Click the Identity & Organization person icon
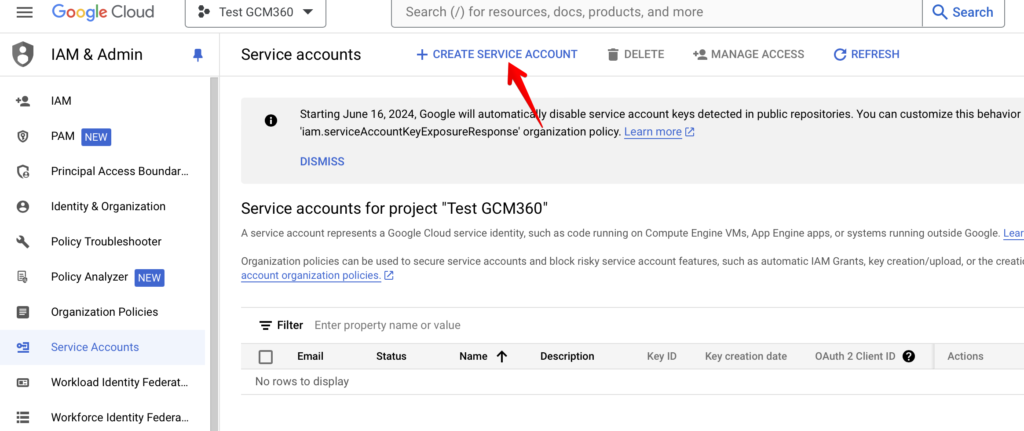This screenshot has height=431, width=1024. [23, 207]
